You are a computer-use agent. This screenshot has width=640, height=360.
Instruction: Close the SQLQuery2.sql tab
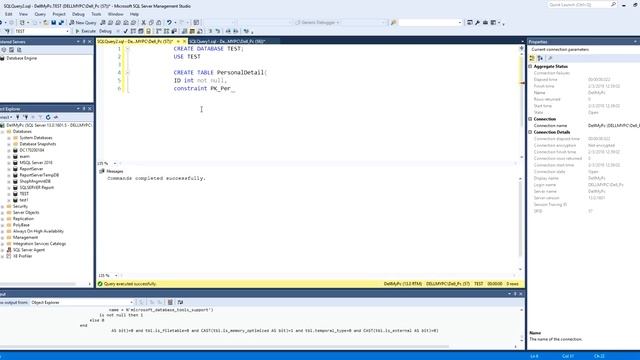(x=184, y=41)
